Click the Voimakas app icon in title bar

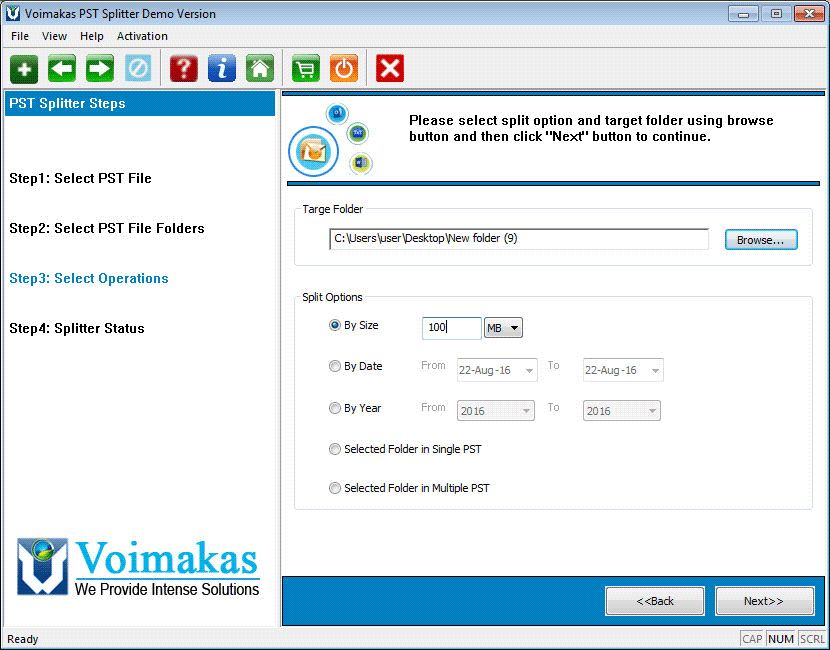point(13,13)
